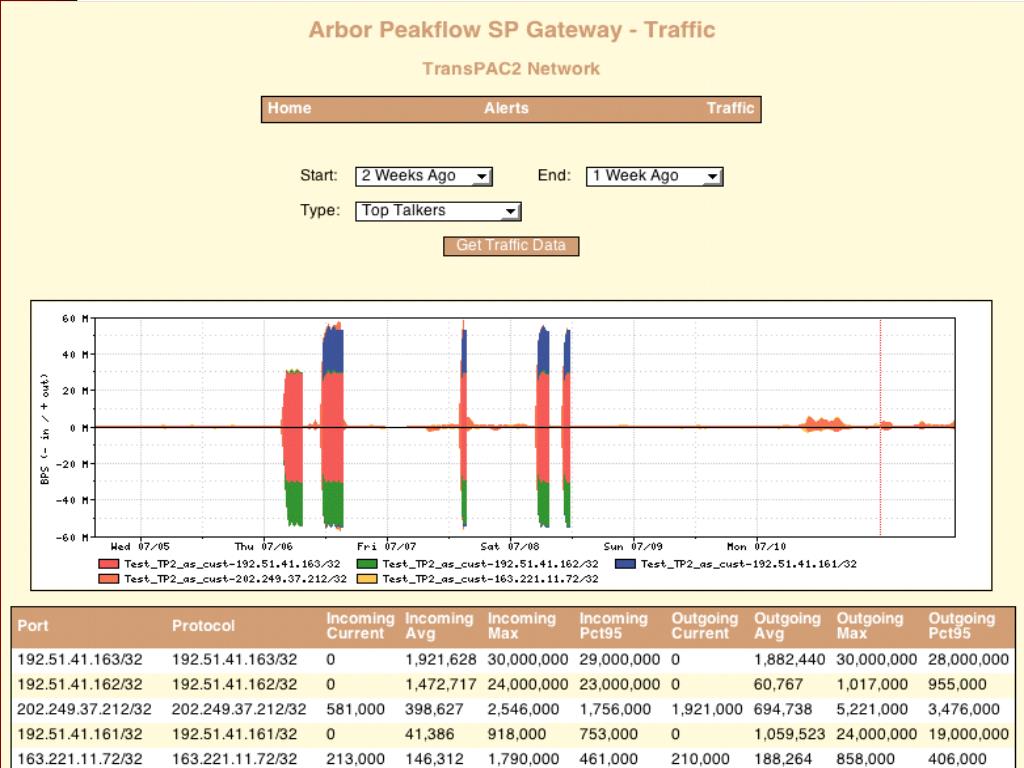Select the Incoming Avg value 41,386
Viewport: 1024px width, 768px height.
click(430, 734)
